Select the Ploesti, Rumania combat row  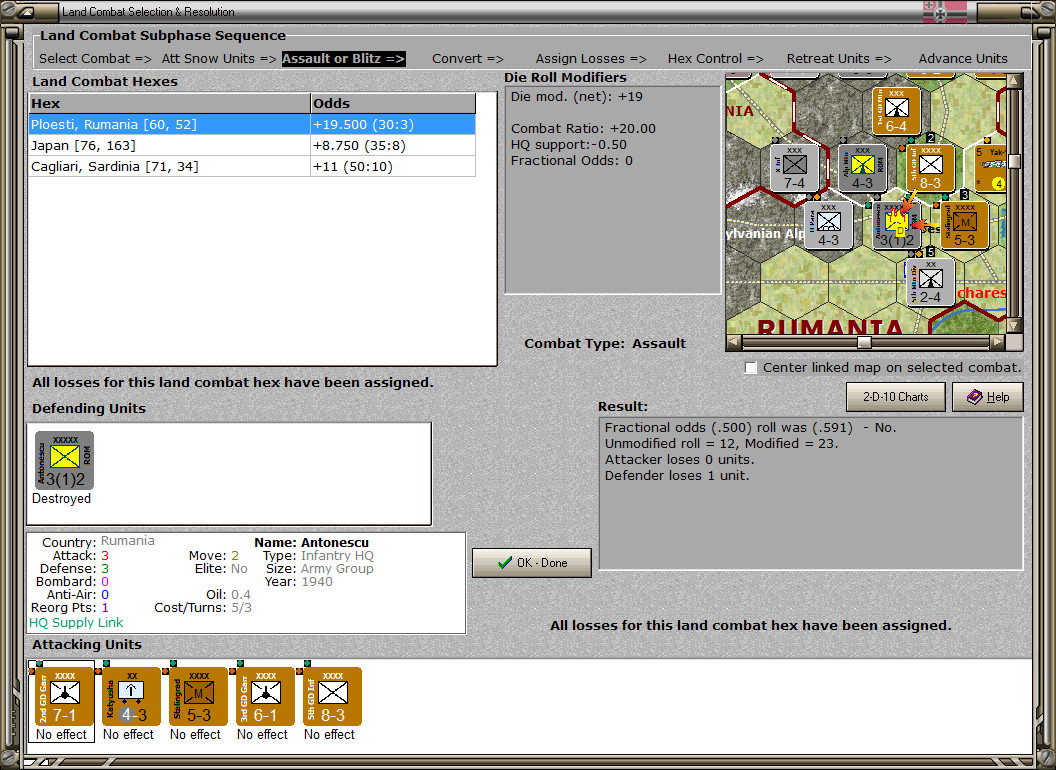pyautogui.click(x=252, y=125)
